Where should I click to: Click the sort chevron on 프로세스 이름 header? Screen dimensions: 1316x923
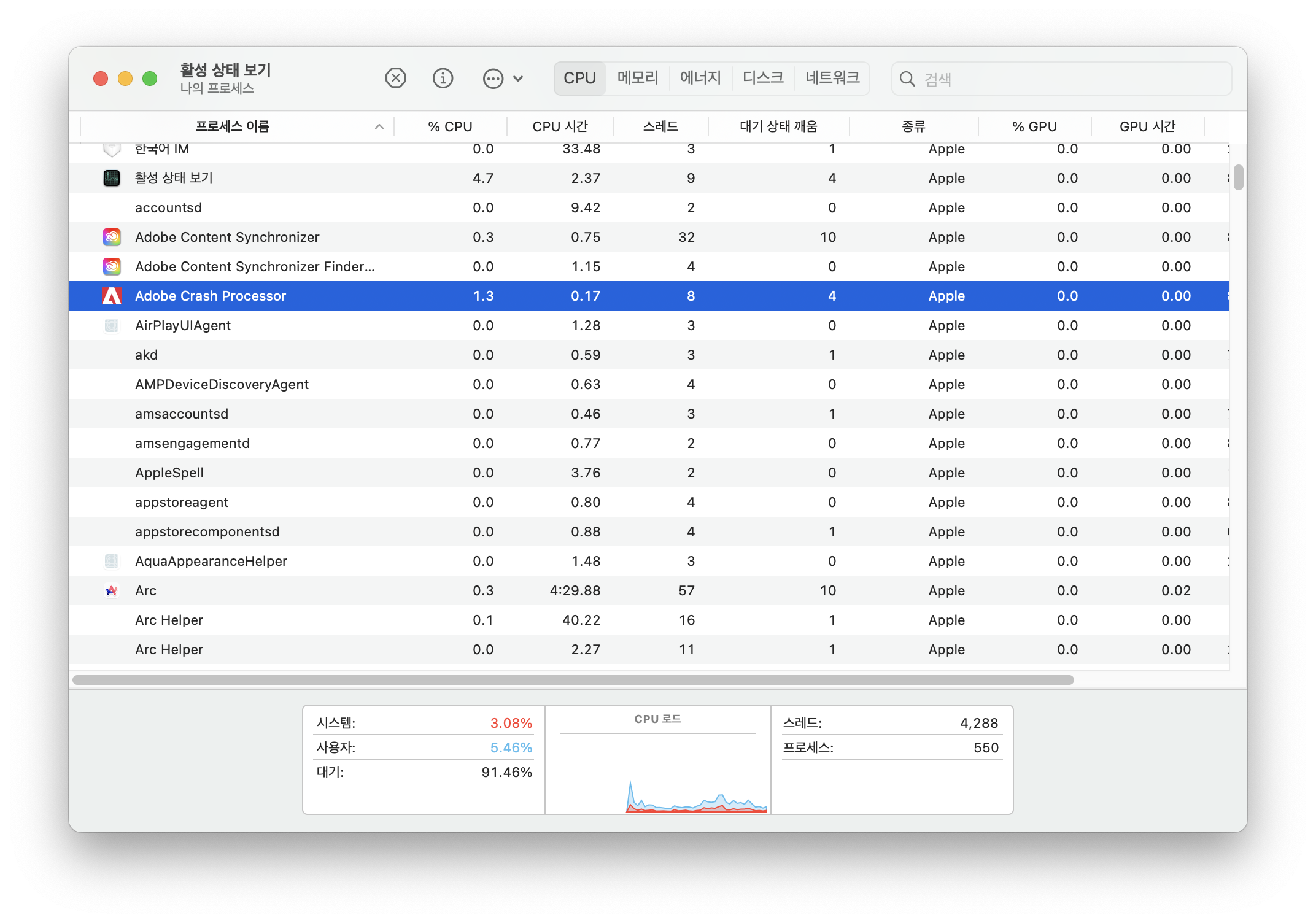(x=379, y=126)
